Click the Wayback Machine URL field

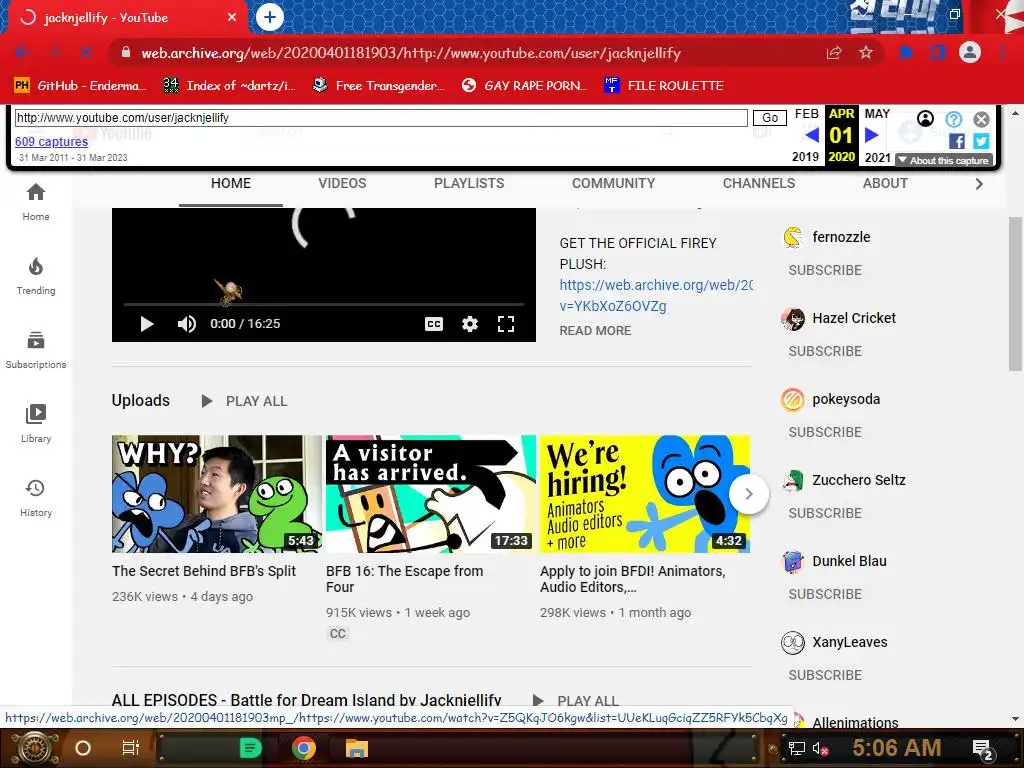pos(381,118)
